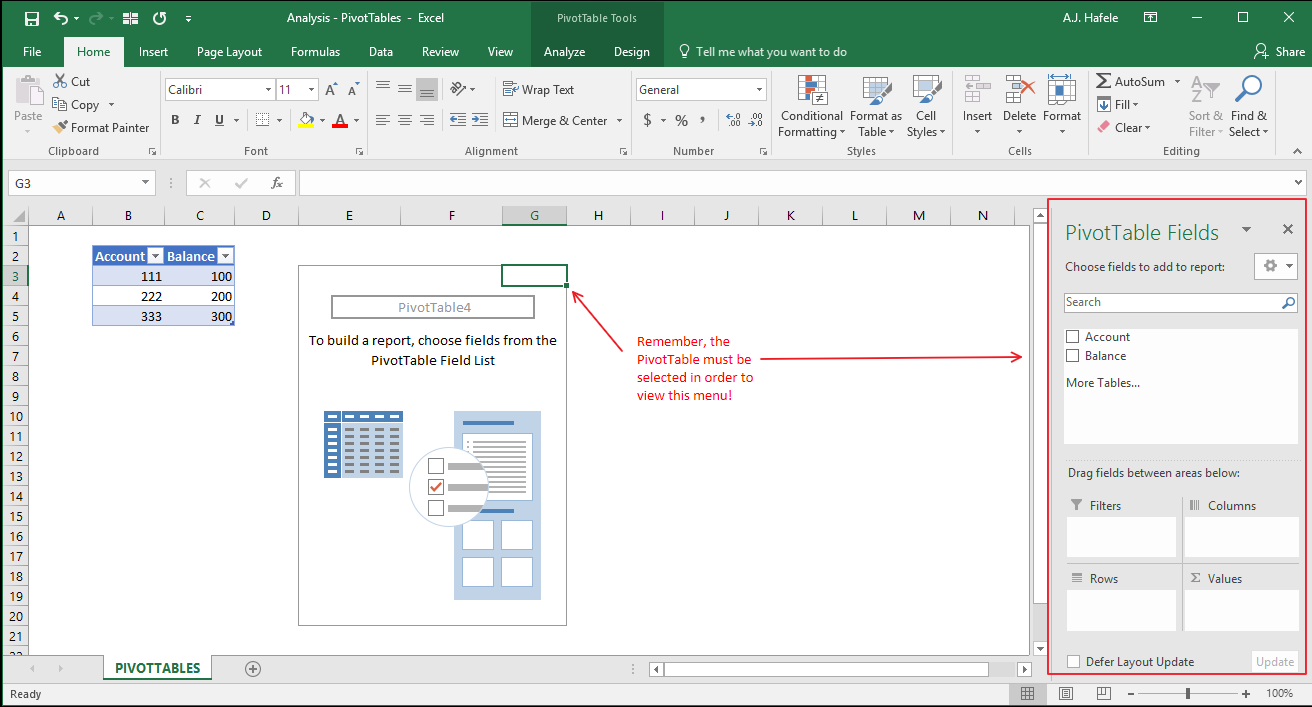Screen dimensions: 1312x707
Task: Open PivotTable Fields tools gear menu
Action: (x=1276, y=266)
